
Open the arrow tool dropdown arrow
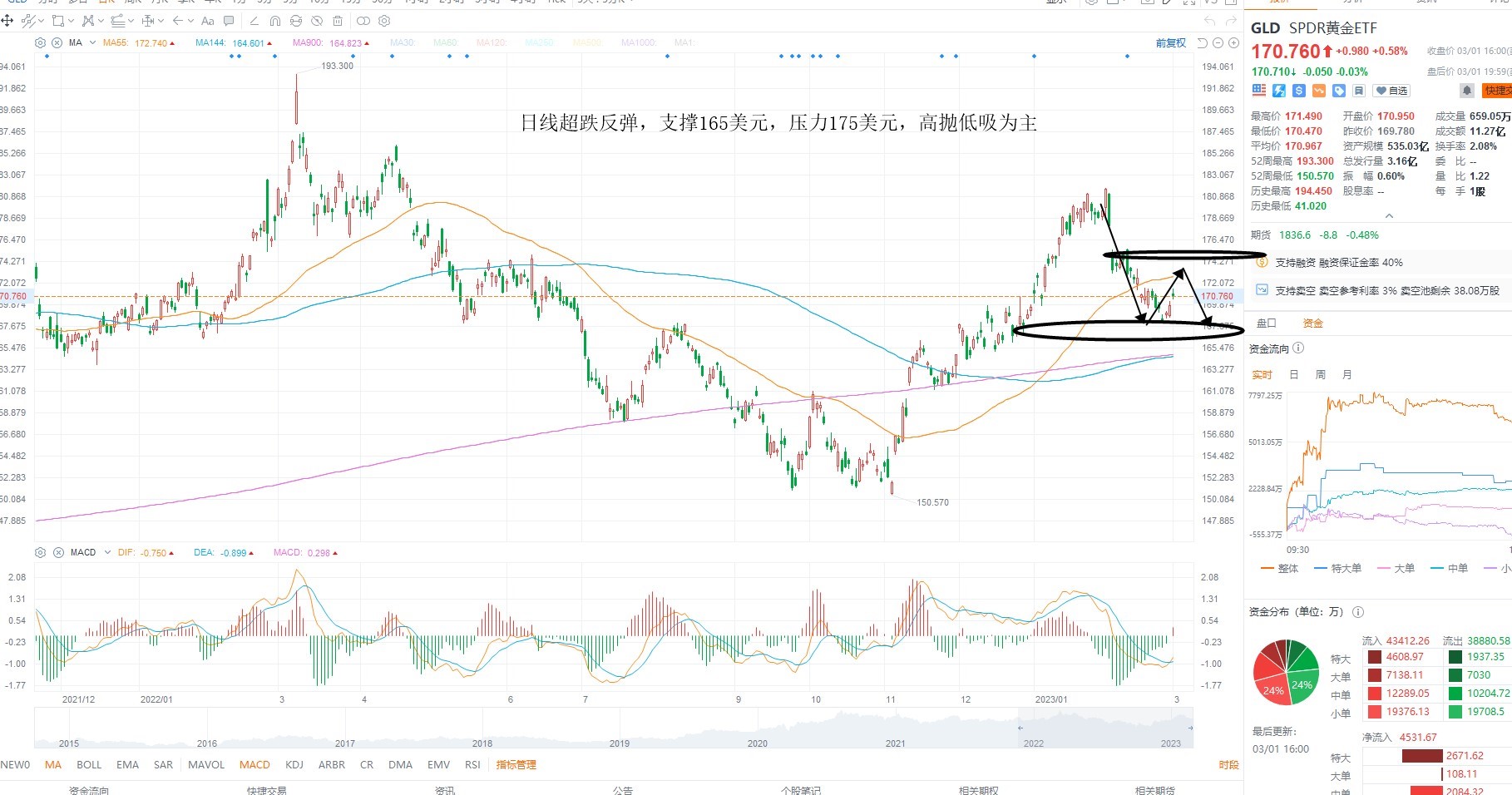click(x=190, y=21)
